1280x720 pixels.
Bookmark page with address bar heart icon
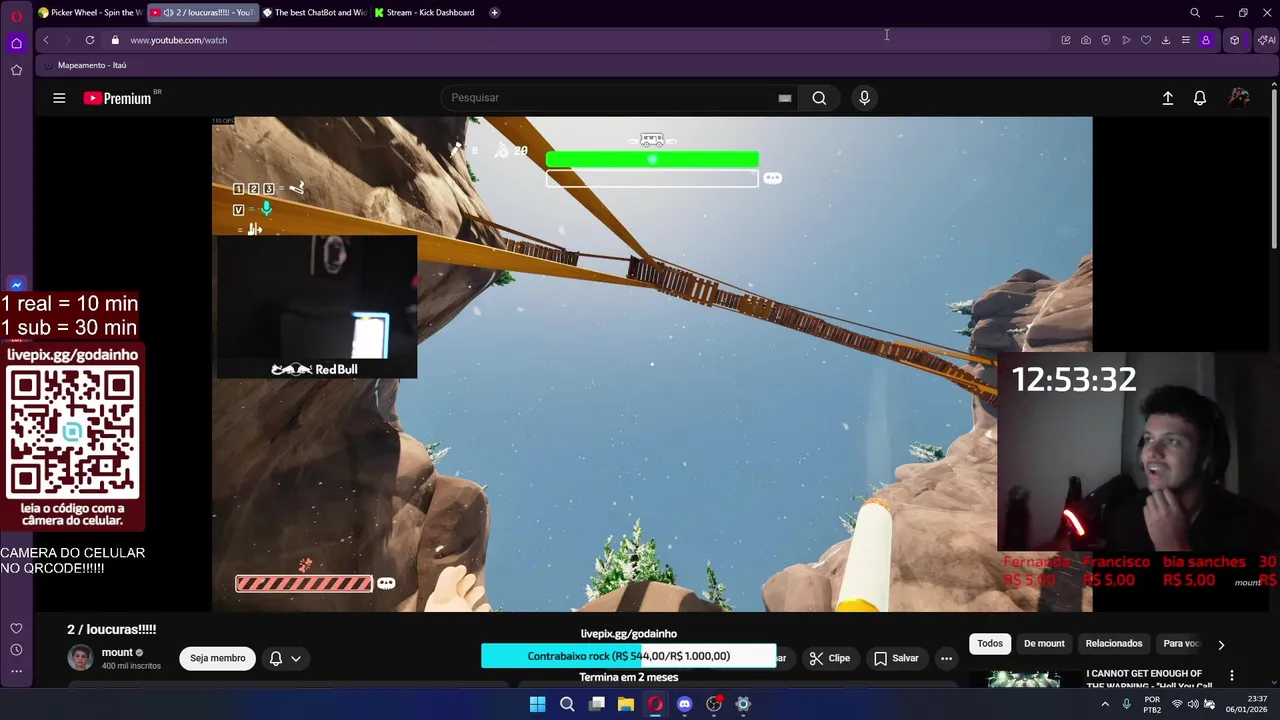click(x=1146, y=40)
